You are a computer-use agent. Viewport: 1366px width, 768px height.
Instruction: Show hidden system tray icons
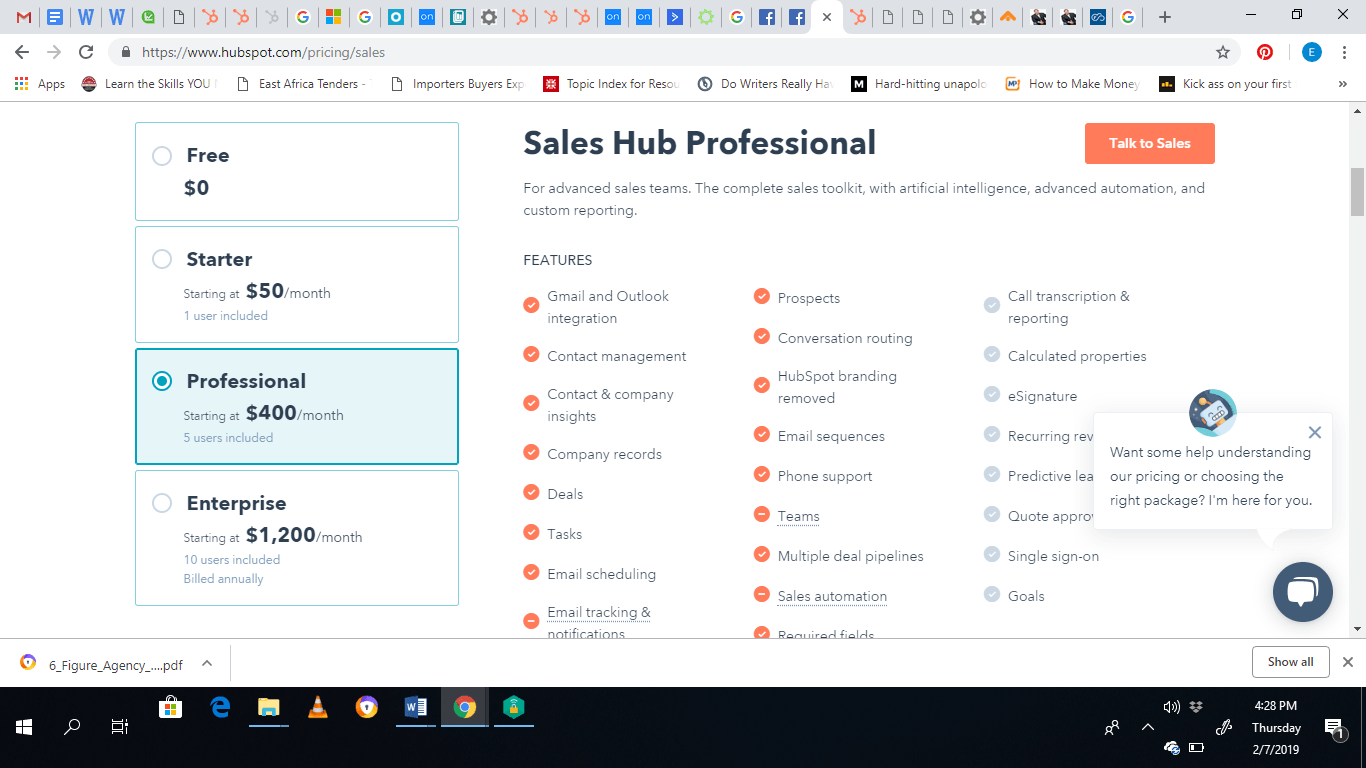point(1147,728)
